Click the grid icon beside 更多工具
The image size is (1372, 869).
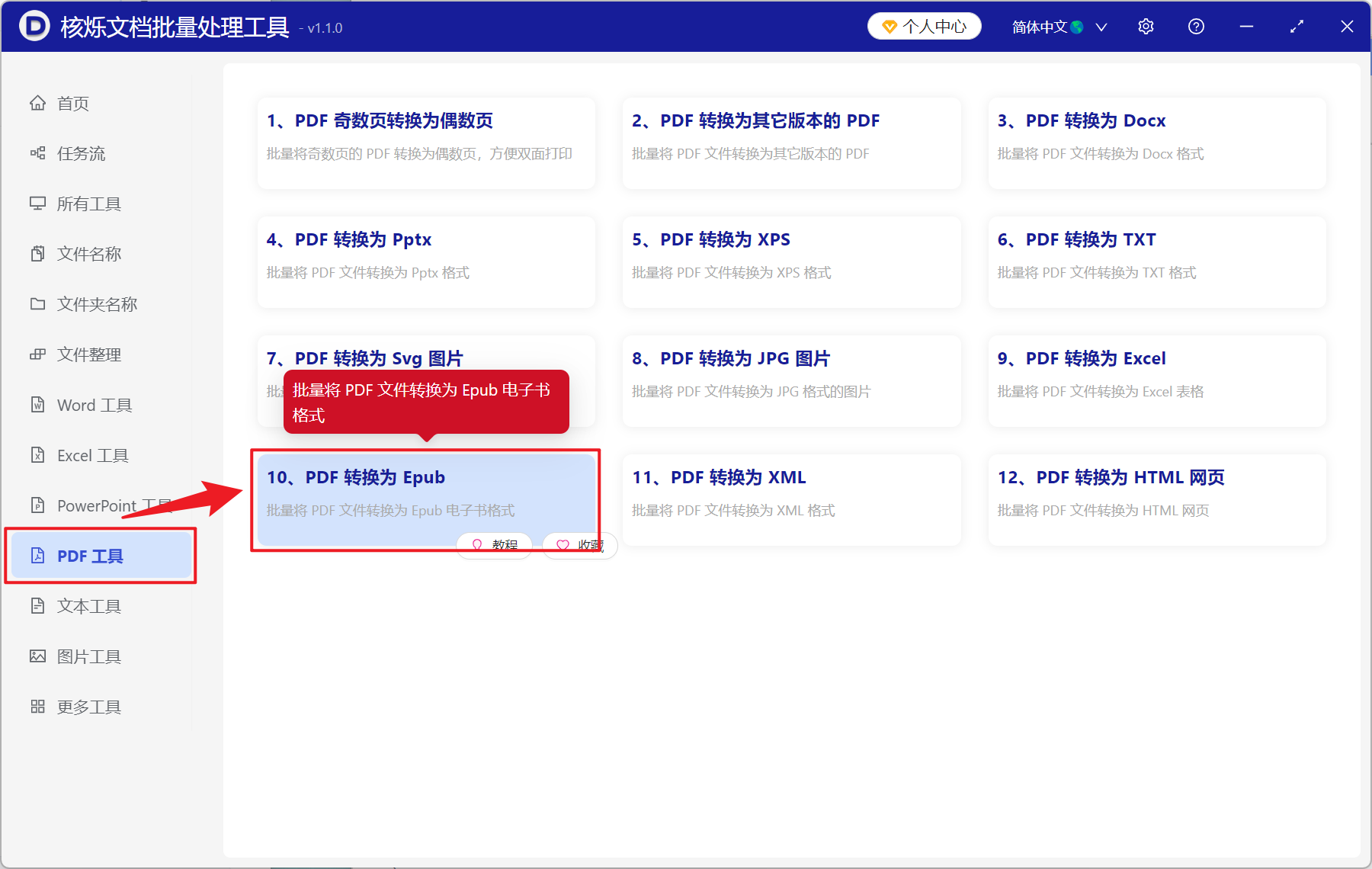(37, 707)
